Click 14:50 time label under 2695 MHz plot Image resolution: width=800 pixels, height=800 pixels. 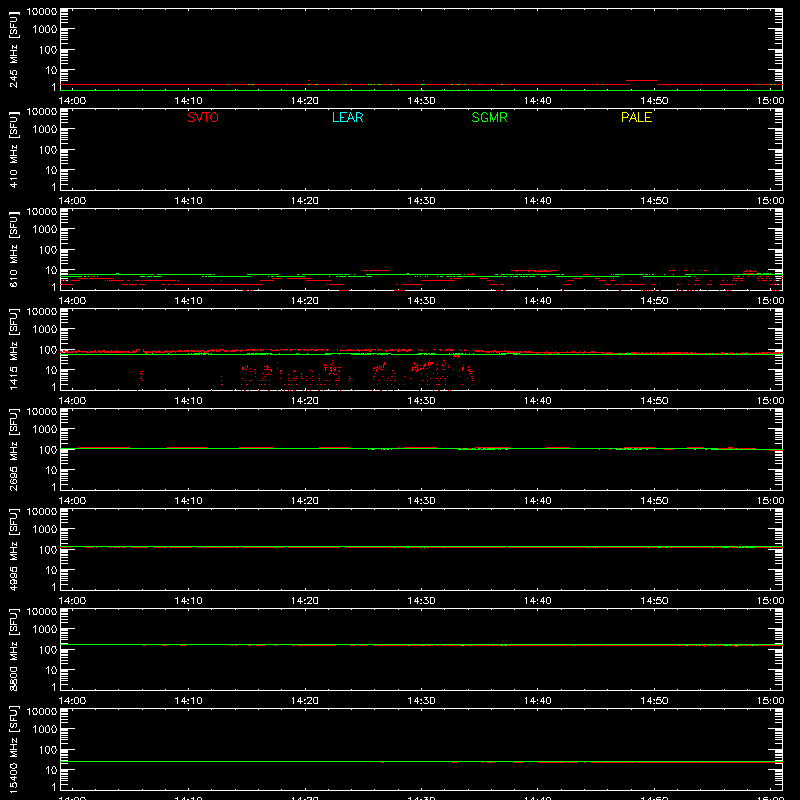[654, 501]
